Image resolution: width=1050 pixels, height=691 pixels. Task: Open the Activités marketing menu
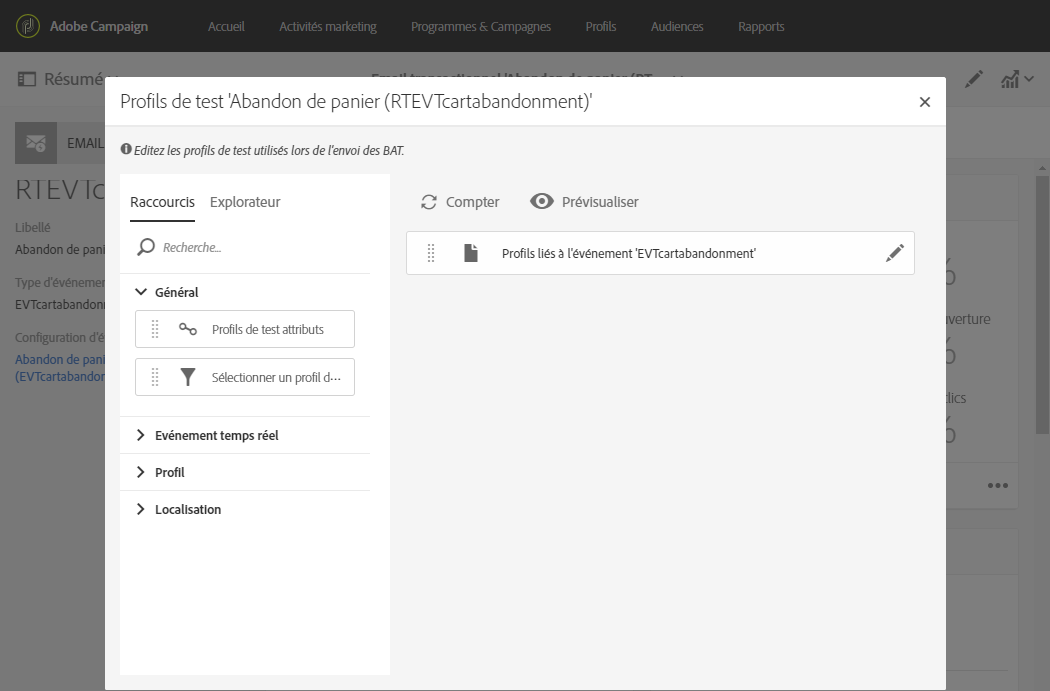[328, 26]
